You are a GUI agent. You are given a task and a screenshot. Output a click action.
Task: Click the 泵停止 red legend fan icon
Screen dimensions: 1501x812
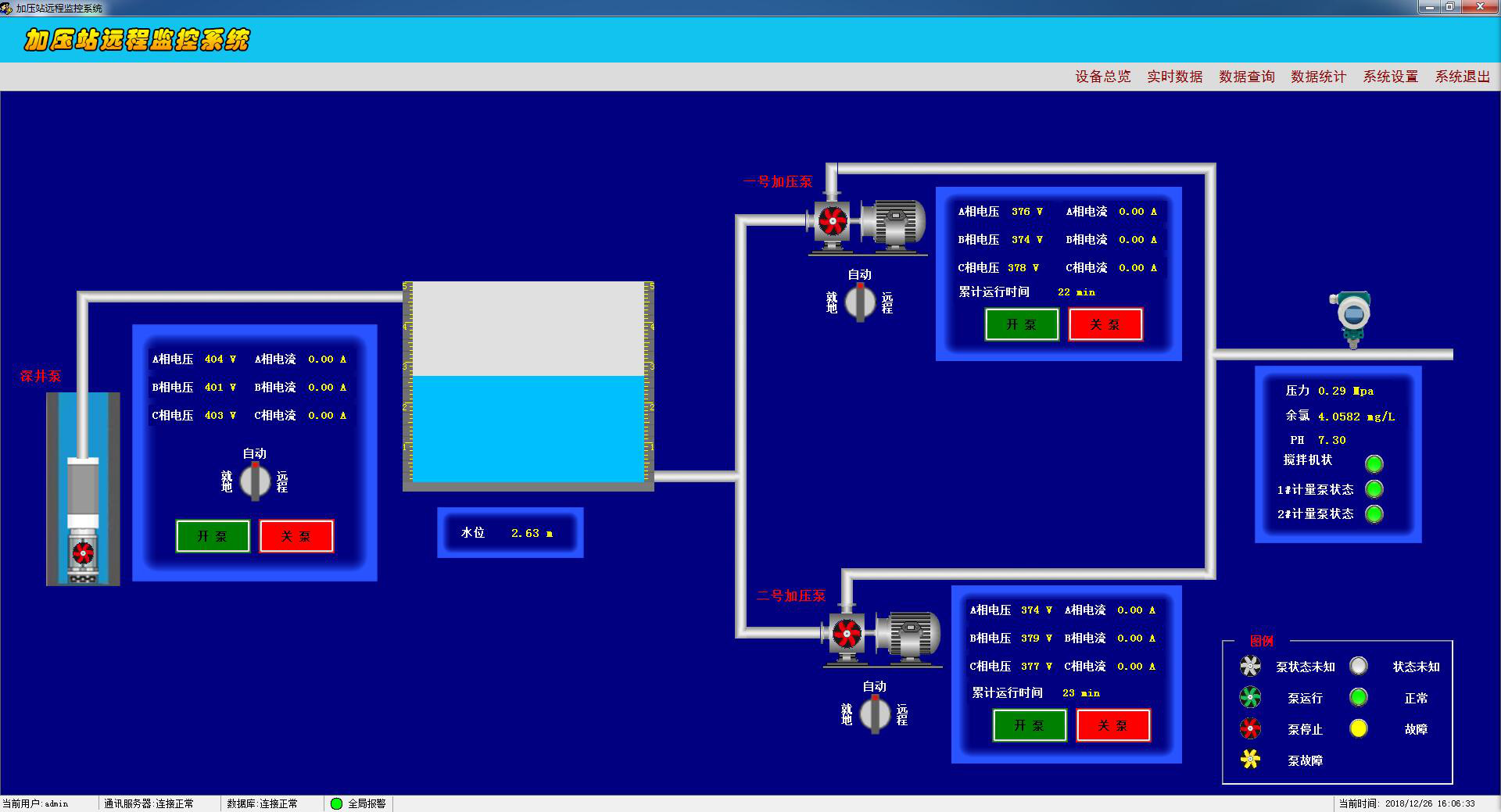point(1250,728)
